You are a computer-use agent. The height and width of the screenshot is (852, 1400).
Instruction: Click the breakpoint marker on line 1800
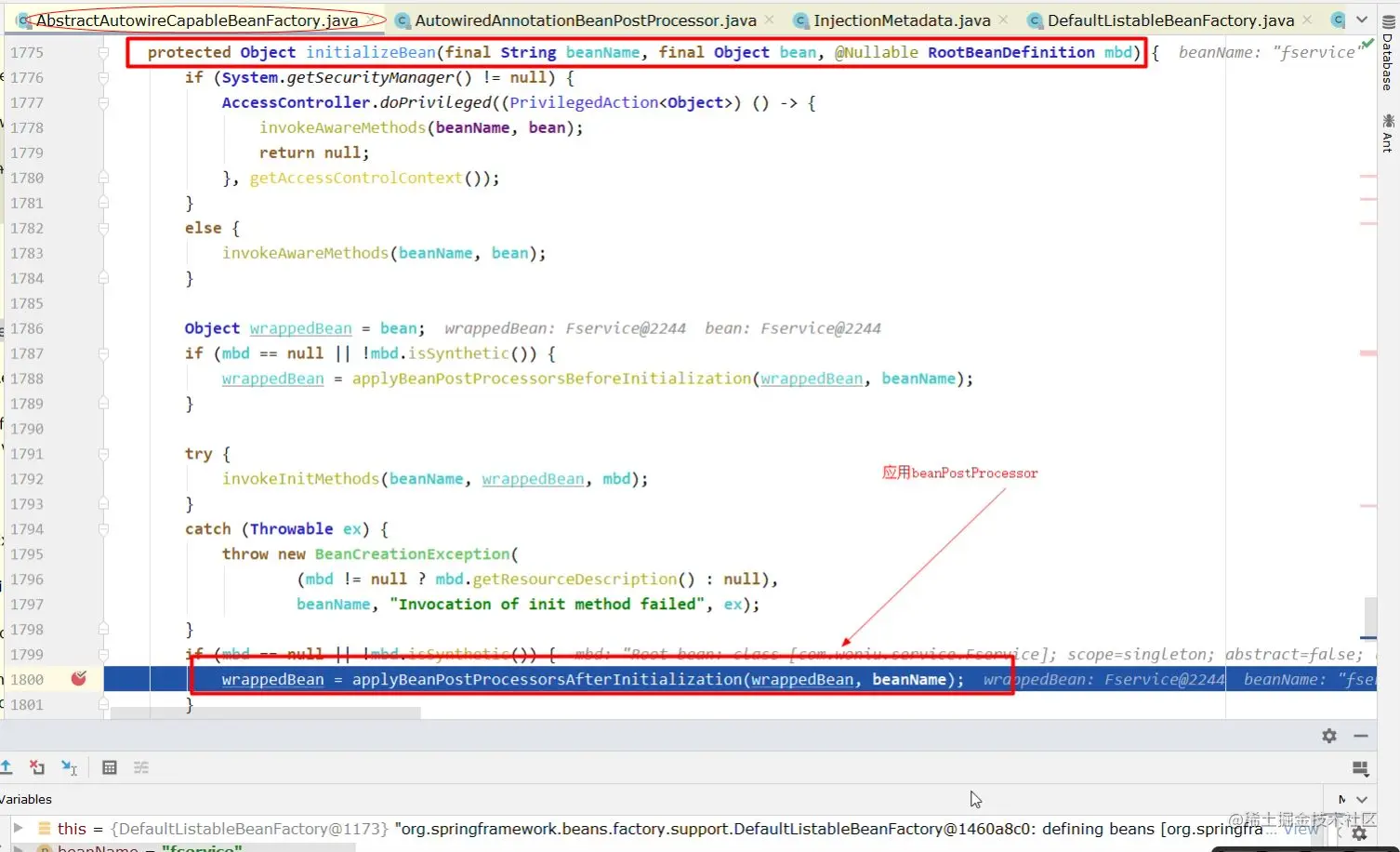79,679
